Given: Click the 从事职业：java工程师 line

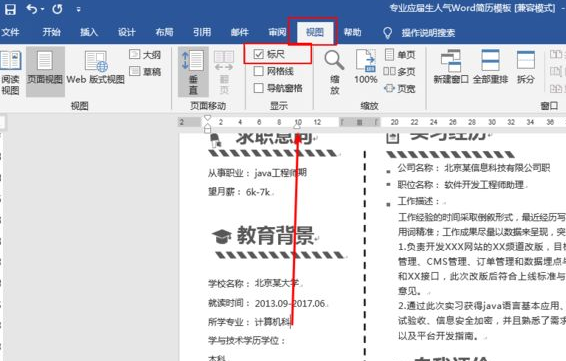Looking at the screenshot, I should click(x=257, y=173).
